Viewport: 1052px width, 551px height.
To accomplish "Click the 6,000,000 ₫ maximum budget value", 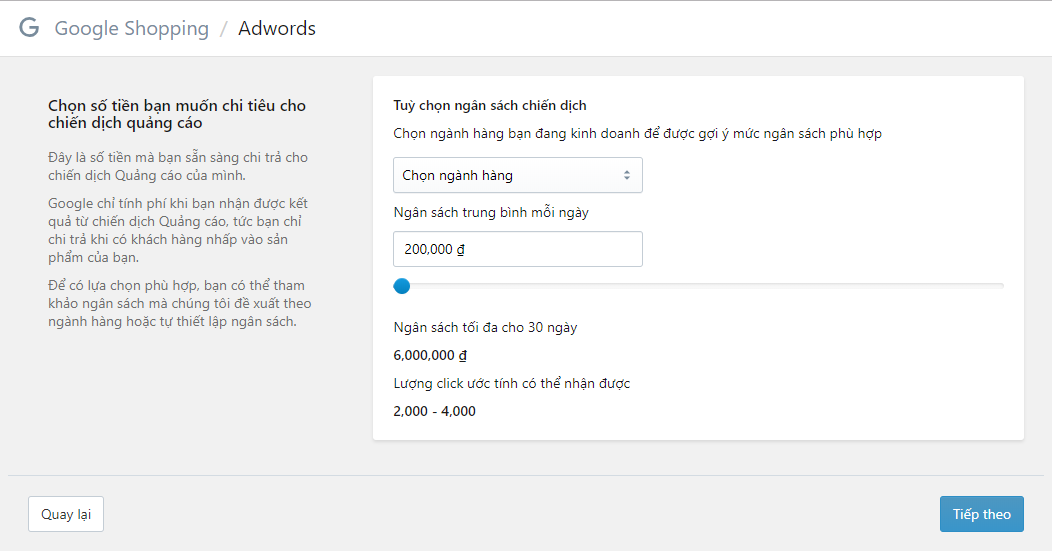I will point(431,355).
